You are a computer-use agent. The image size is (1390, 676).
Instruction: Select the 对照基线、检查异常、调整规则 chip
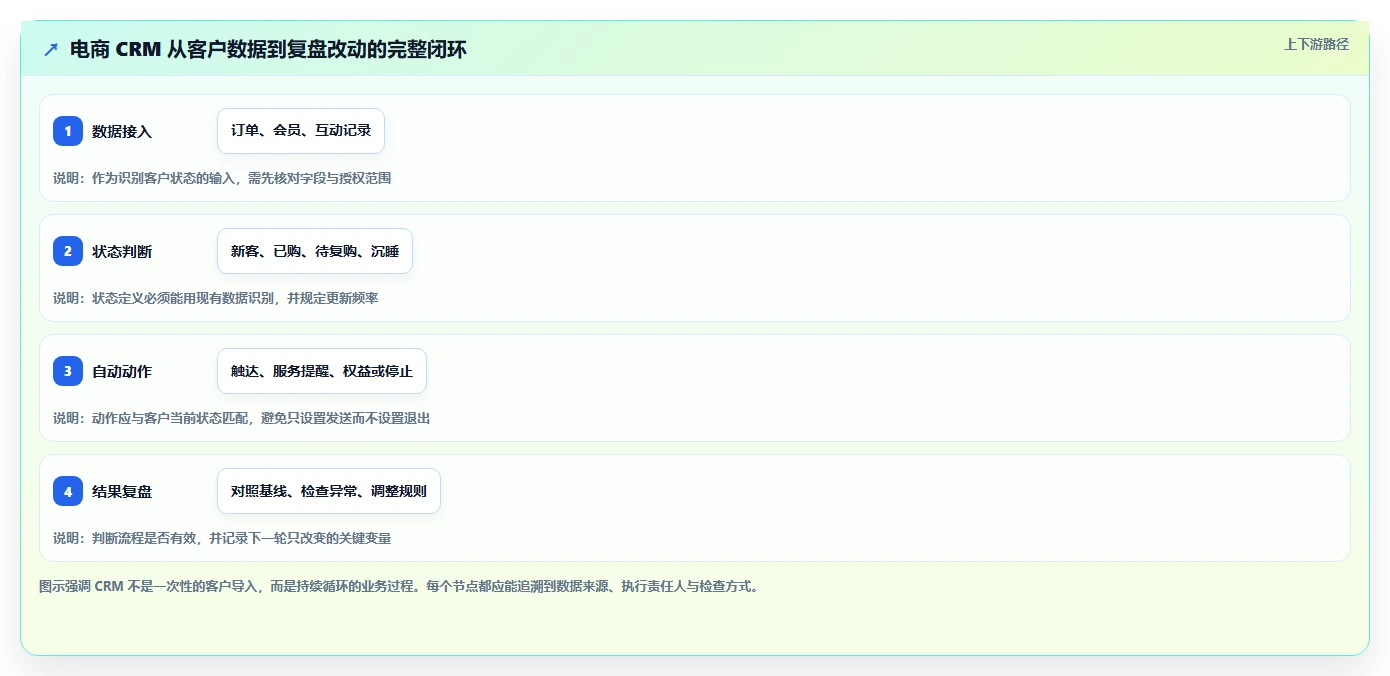pos(329,491)
